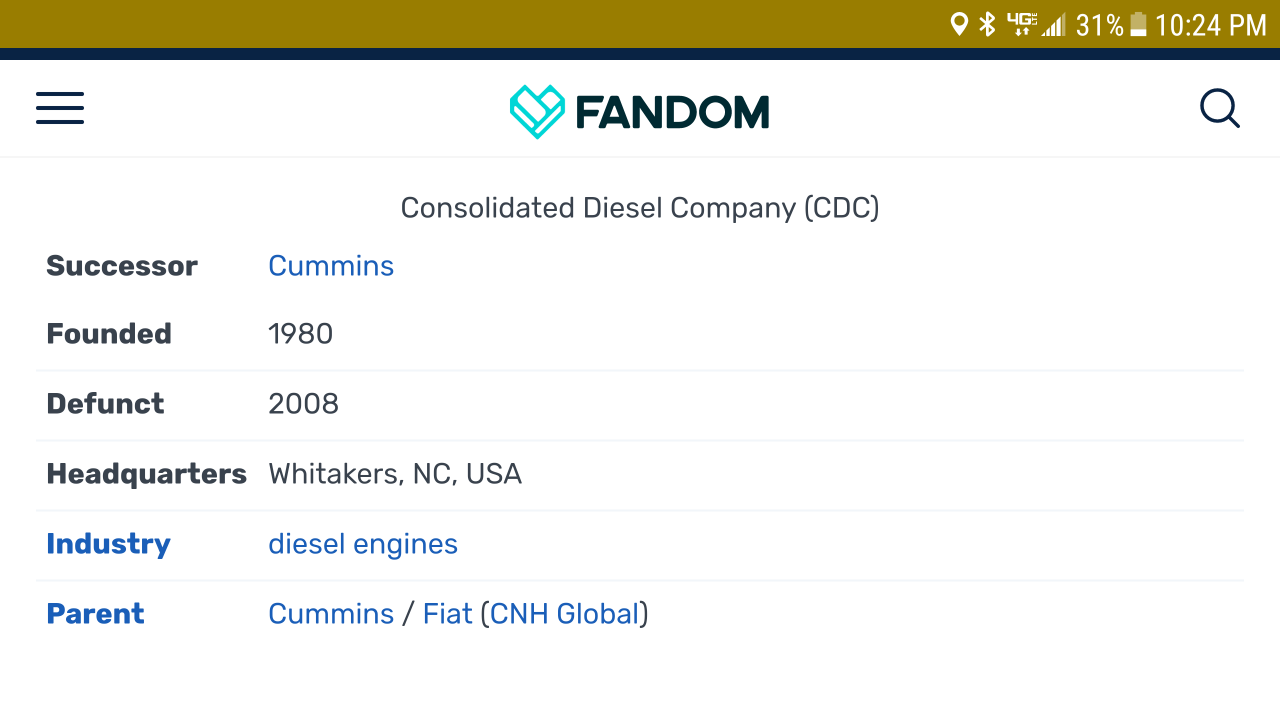Open the CNH Global link
The height and width of the screenshot is (720, 1280).
(564, 614)
